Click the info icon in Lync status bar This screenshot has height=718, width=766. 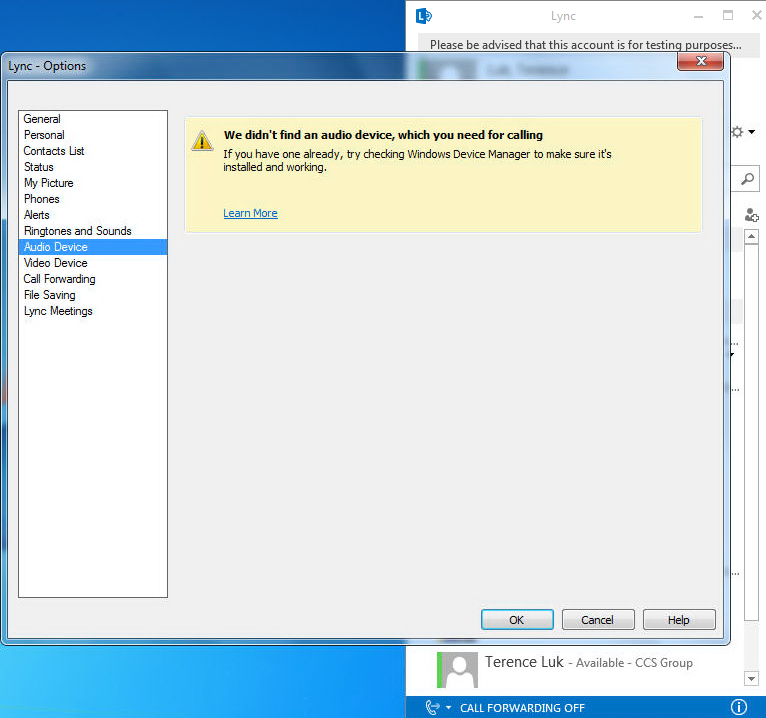coord(739,707)
